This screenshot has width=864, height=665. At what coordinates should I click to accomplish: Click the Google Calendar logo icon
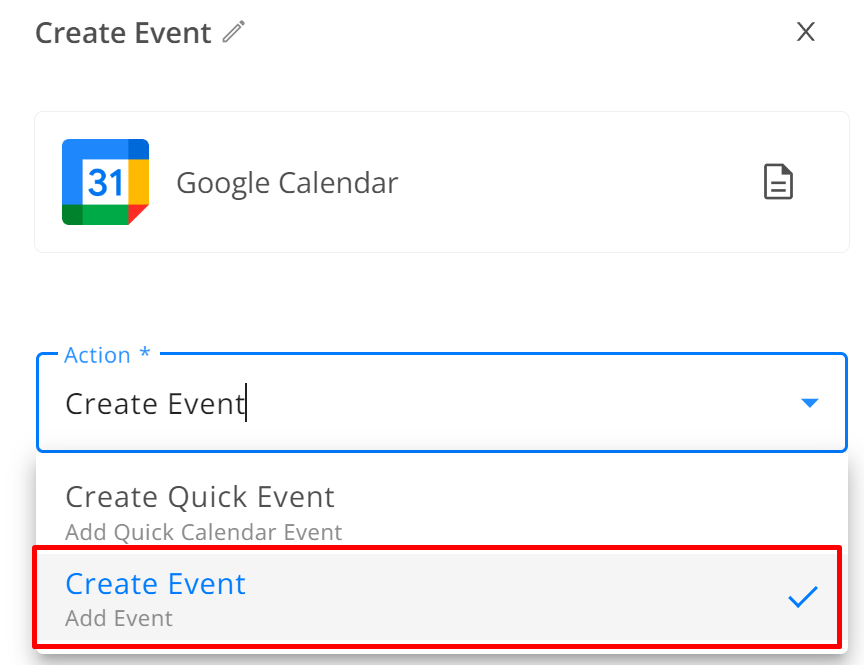click(105, 182)
